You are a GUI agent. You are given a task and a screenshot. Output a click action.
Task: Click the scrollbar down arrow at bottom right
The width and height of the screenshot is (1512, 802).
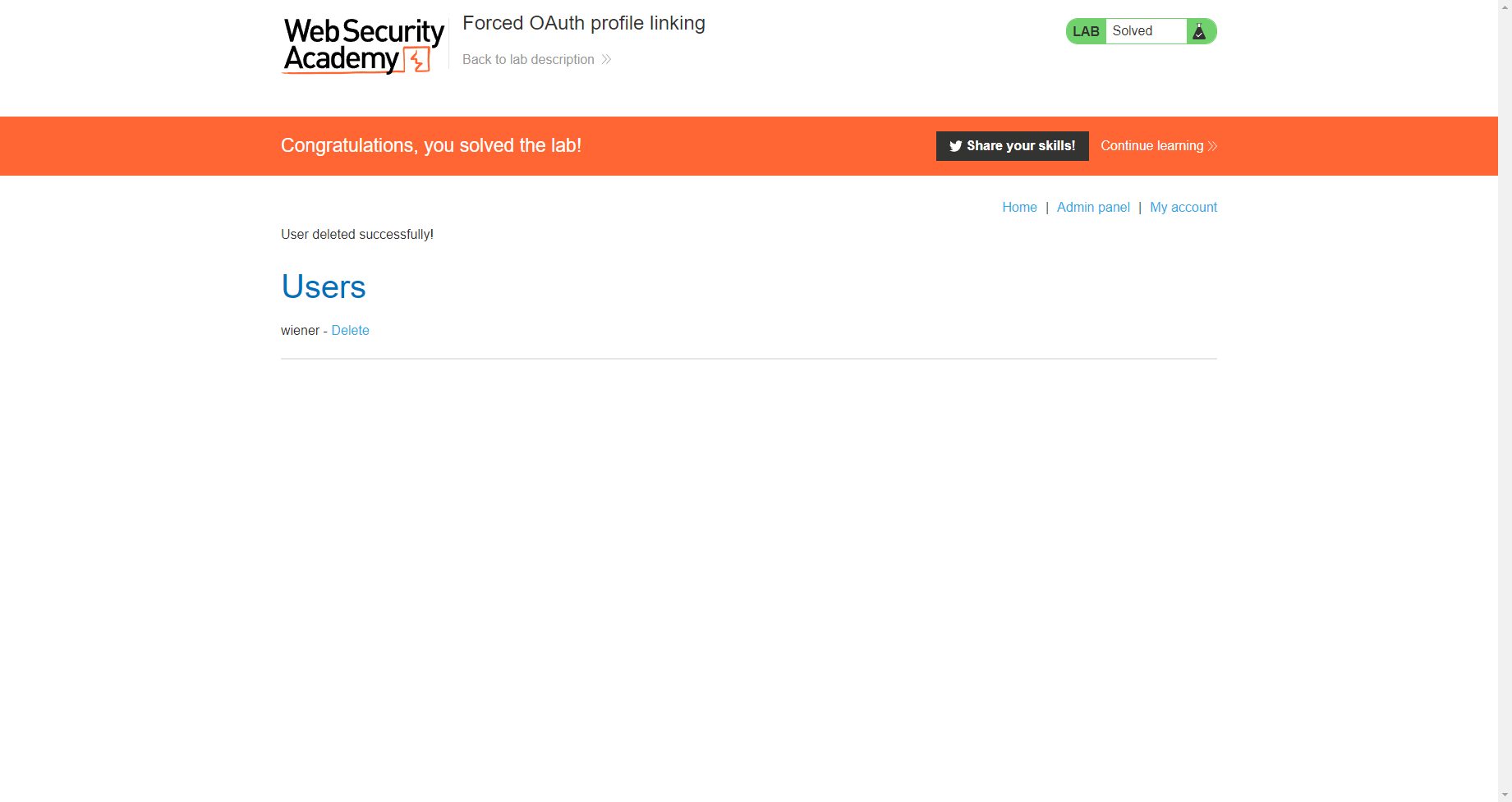(1505, 794)
